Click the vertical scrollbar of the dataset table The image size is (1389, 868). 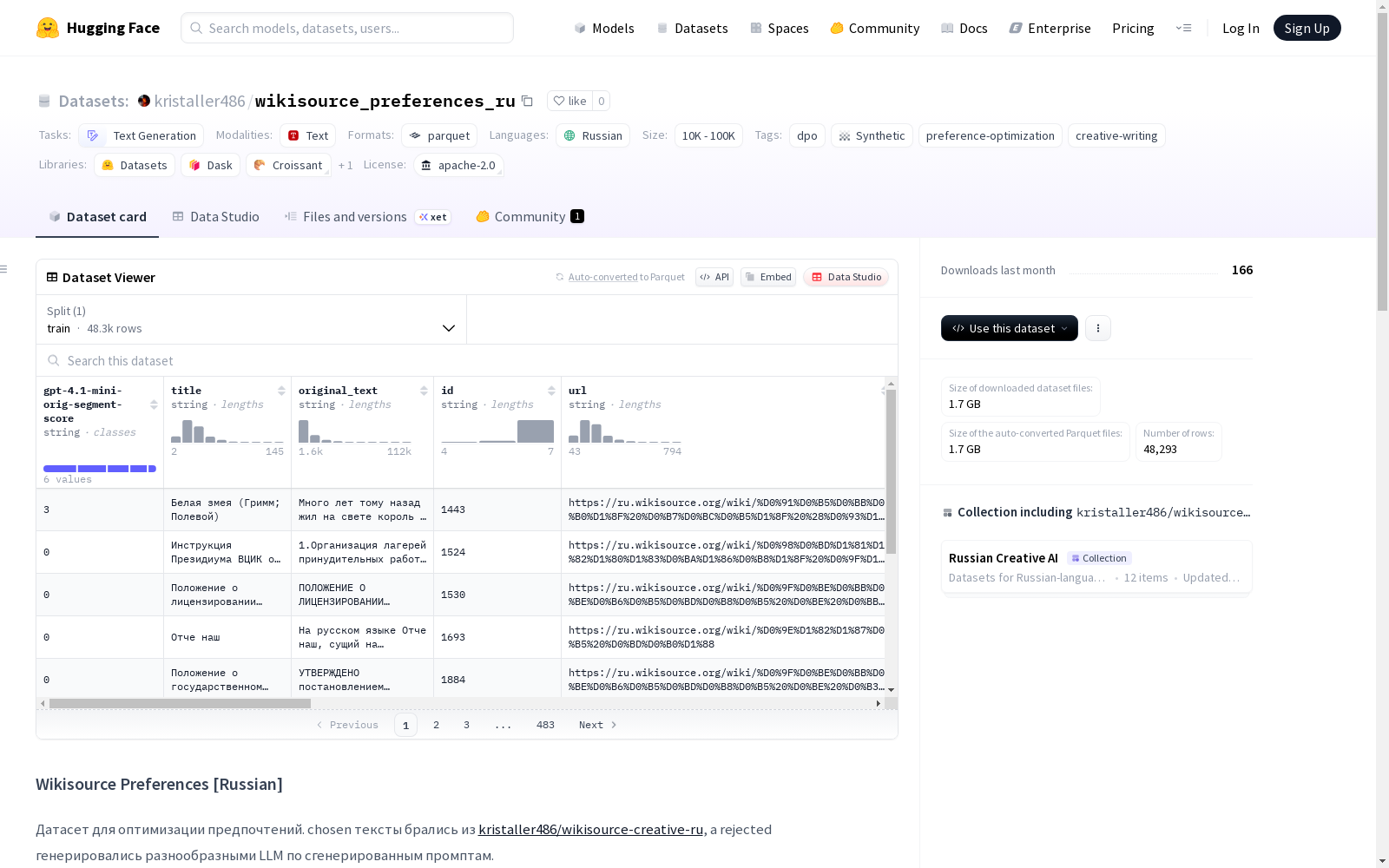click(x=891, y=471)
